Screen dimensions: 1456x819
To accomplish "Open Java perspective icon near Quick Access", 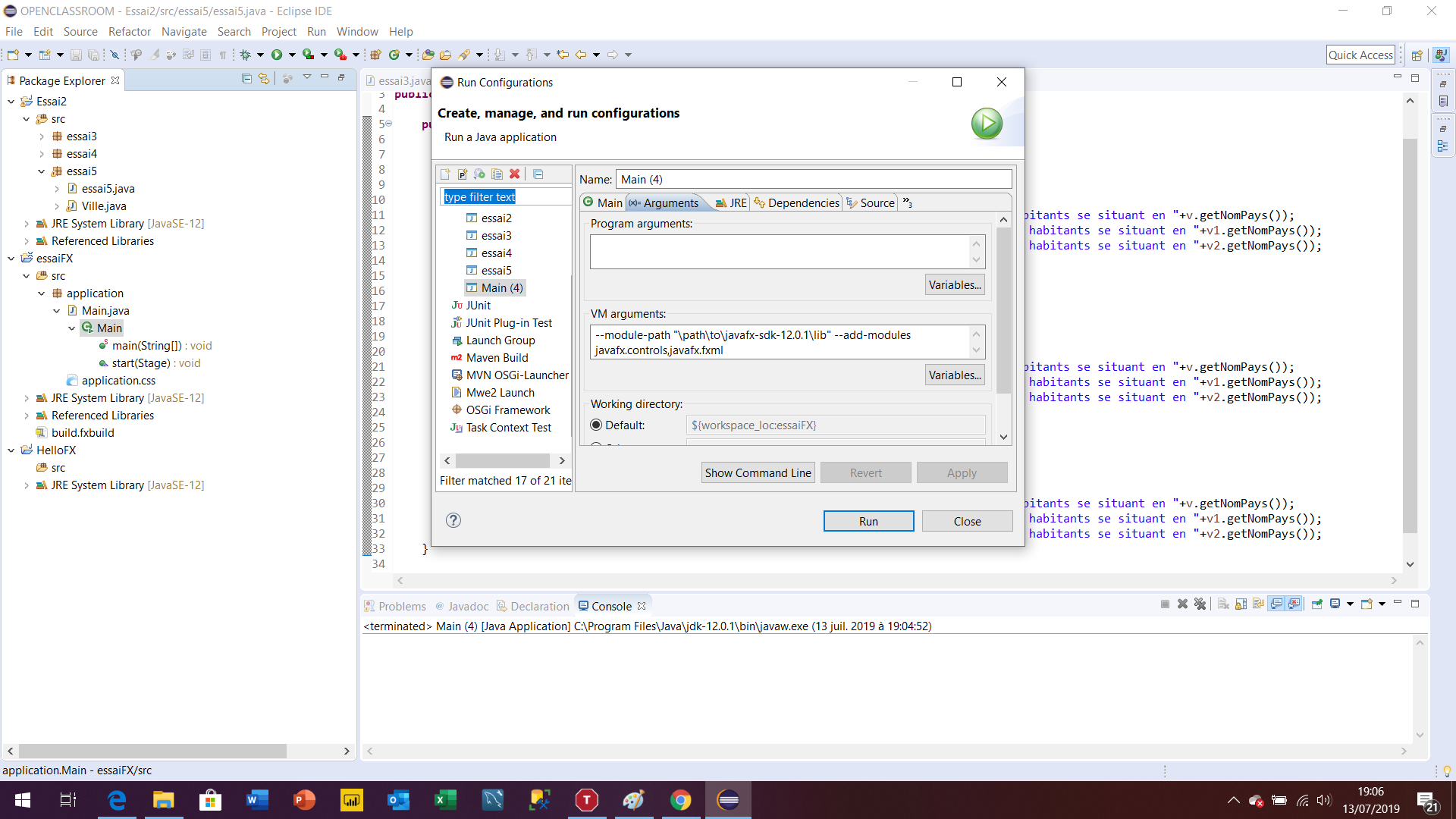I will pos(1441,55).
